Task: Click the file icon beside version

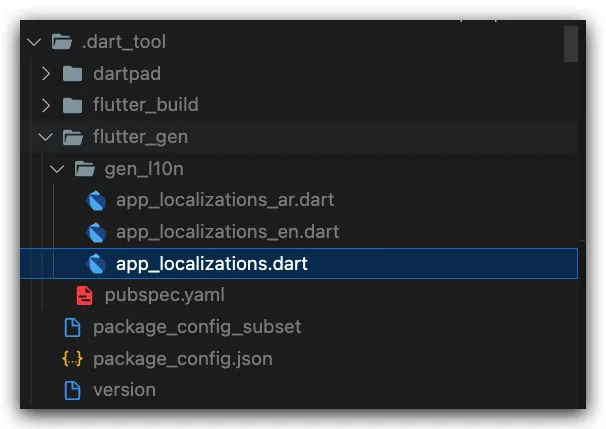Action: click(x=72, y=390)
